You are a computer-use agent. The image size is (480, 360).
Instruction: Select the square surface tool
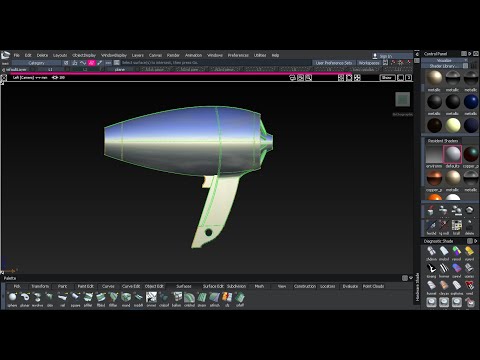pos(75,297)
